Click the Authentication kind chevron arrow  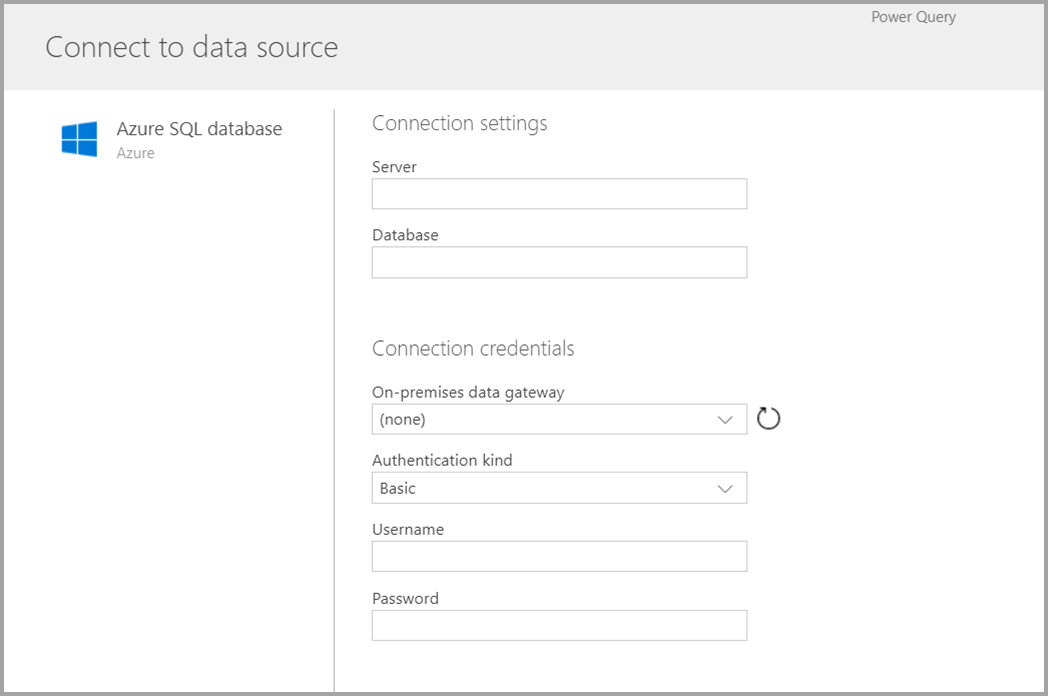(724, 488)
